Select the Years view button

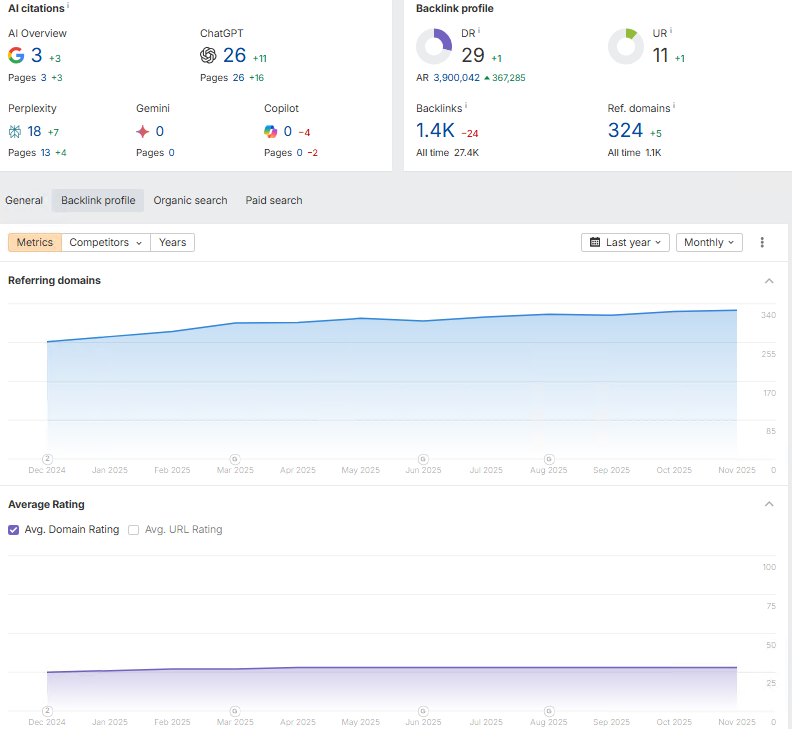coord(172,242)
